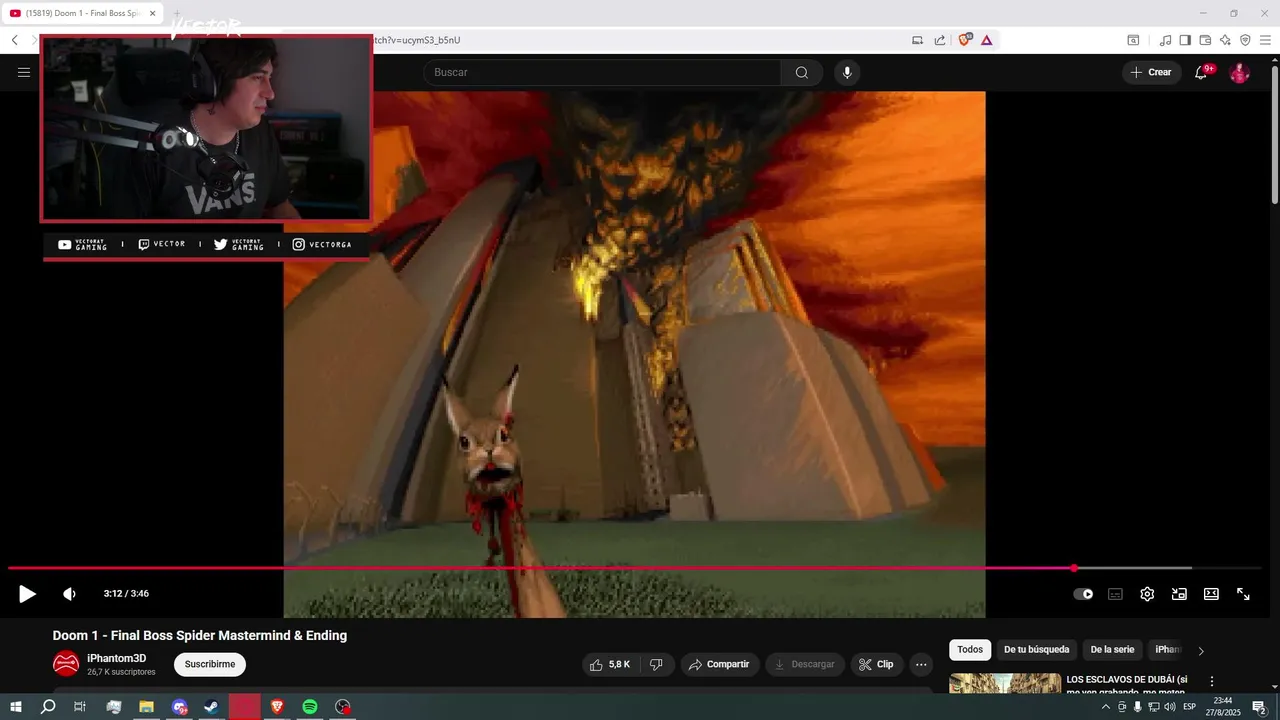This screenshot has height=720, width=1280.
Task: Click the search magnifier button
Action: (x=802, y=72)
